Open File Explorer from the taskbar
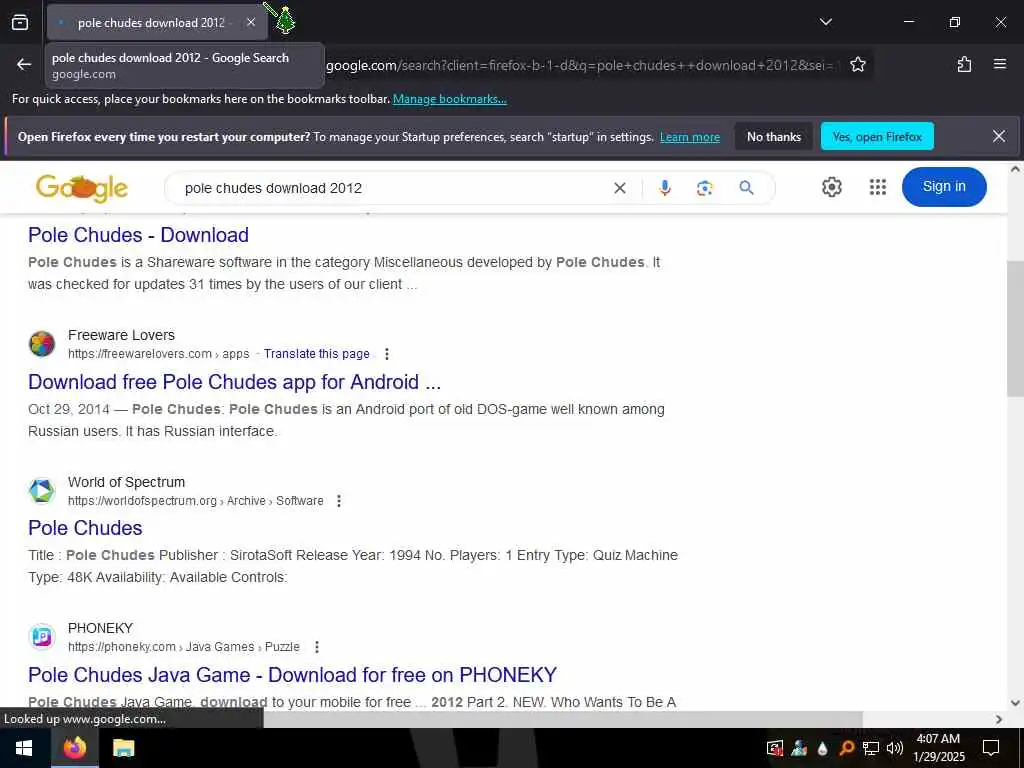The width and height of the screenshot is (1024, 768). pyautogui.click(x=123, y=748)
